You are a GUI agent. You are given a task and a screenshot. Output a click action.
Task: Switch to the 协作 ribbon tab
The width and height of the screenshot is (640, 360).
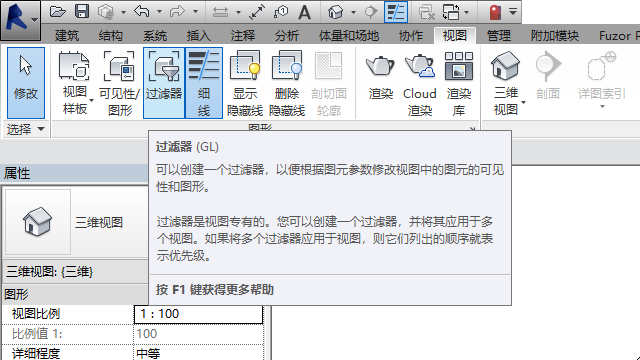(411, 36)
